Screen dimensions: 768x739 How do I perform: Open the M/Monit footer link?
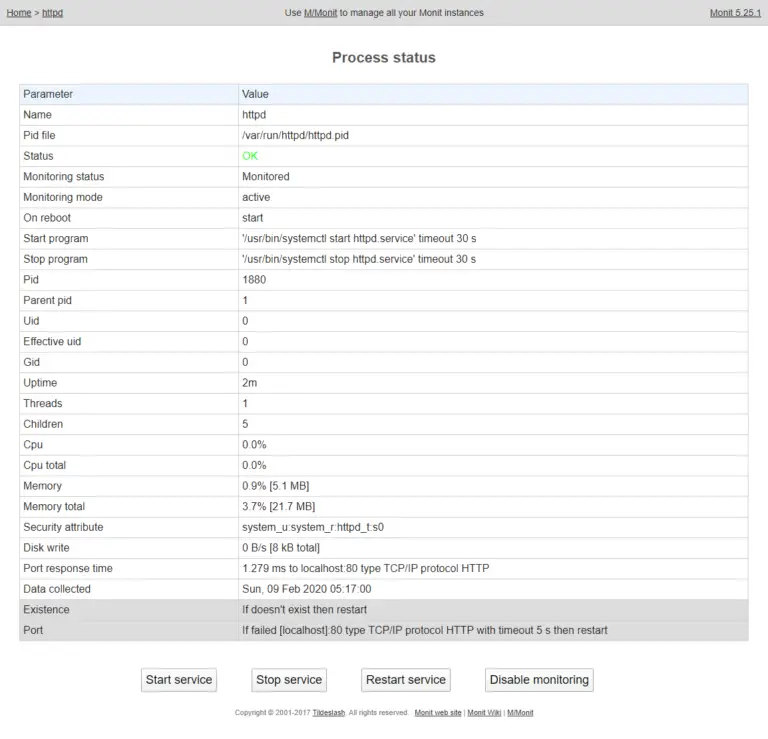520,713
